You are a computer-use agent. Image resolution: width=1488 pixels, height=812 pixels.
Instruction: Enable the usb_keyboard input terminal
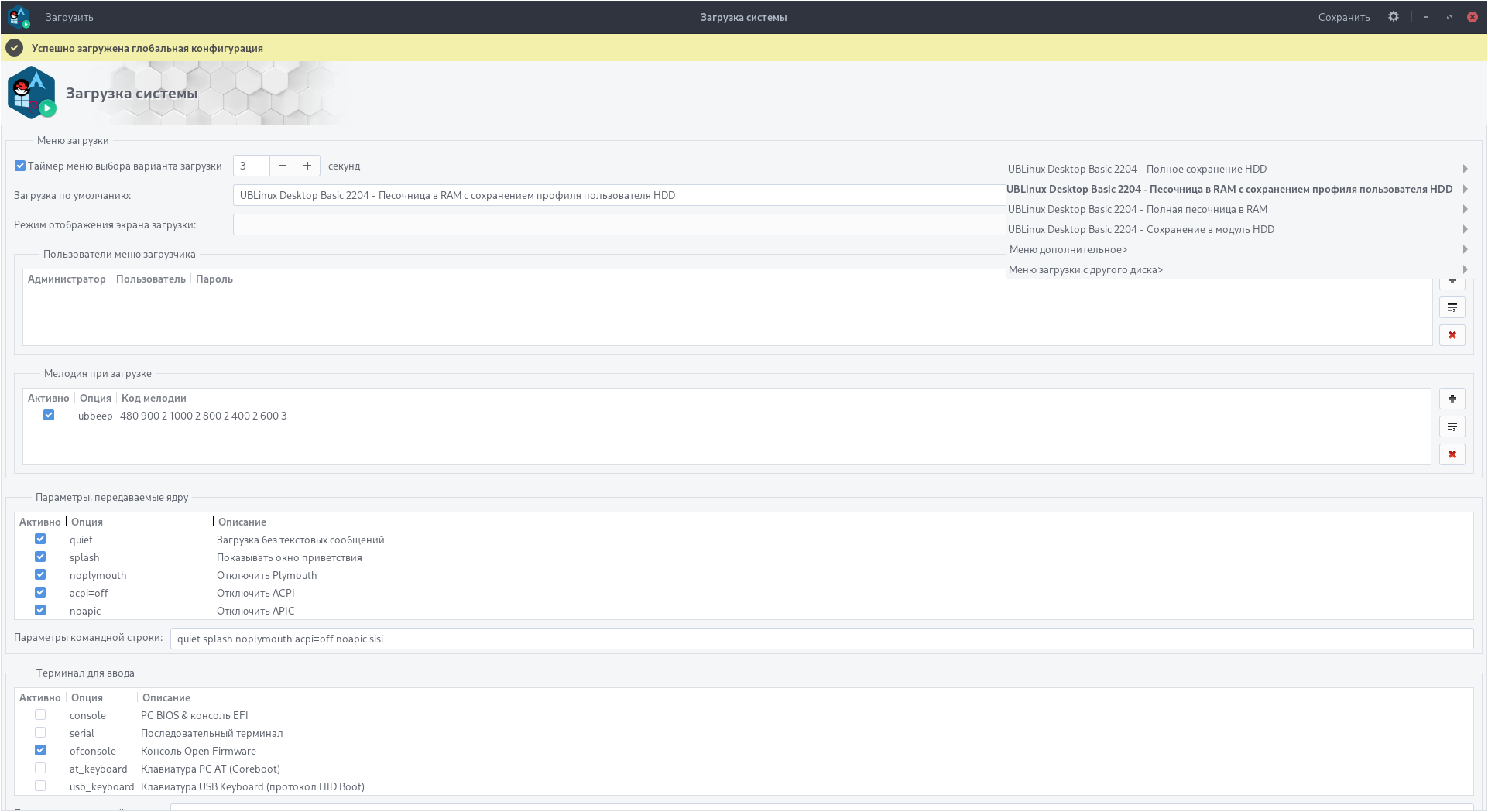pyautogui.click(x=40, y=786)
